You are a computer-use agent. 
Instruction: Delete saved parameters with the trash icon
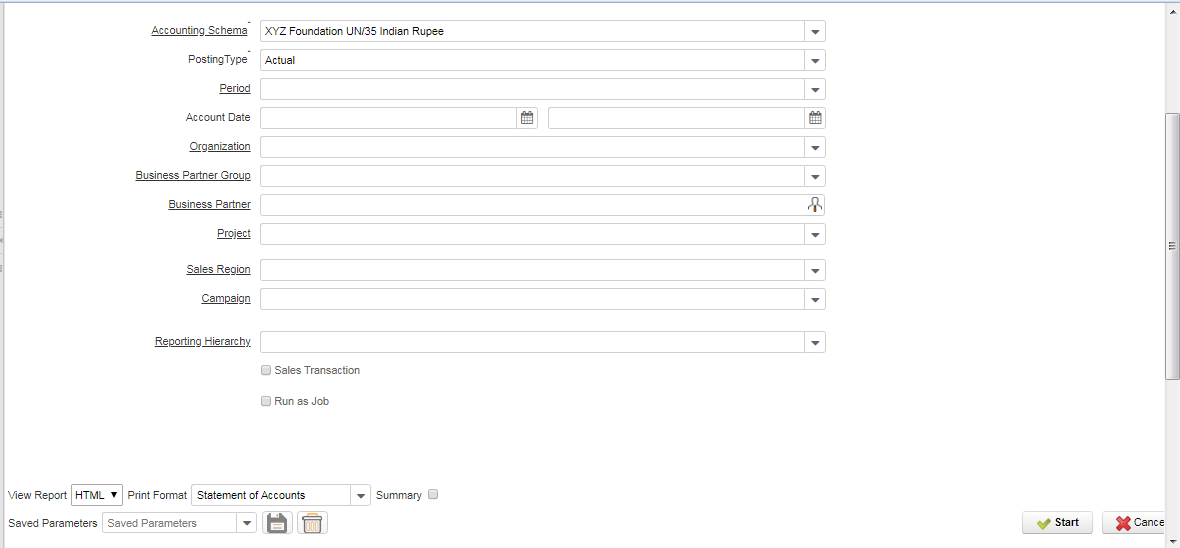point(312,522)
